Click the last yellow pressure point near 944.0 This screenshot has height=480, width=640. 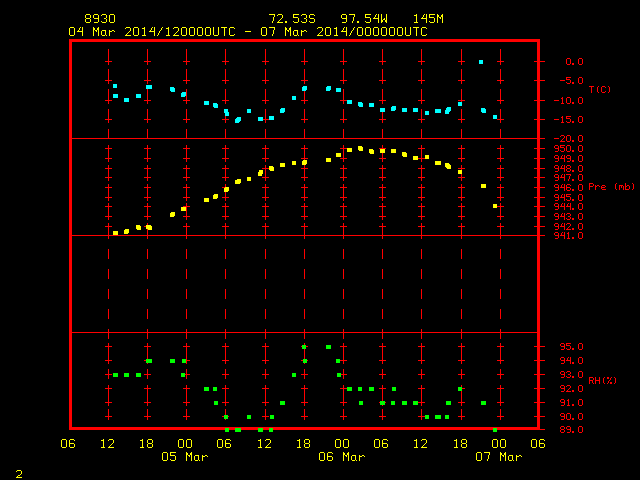point(495,206)
